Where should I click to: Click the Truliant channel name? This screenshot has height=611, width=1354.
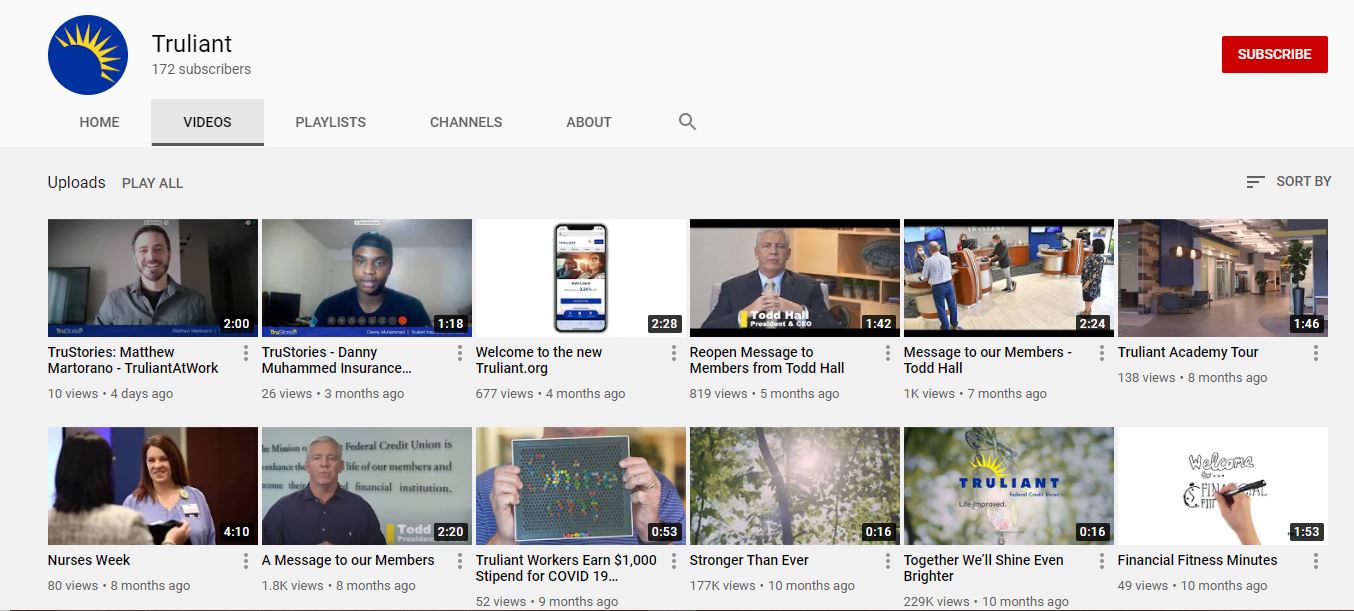(192, 44)
